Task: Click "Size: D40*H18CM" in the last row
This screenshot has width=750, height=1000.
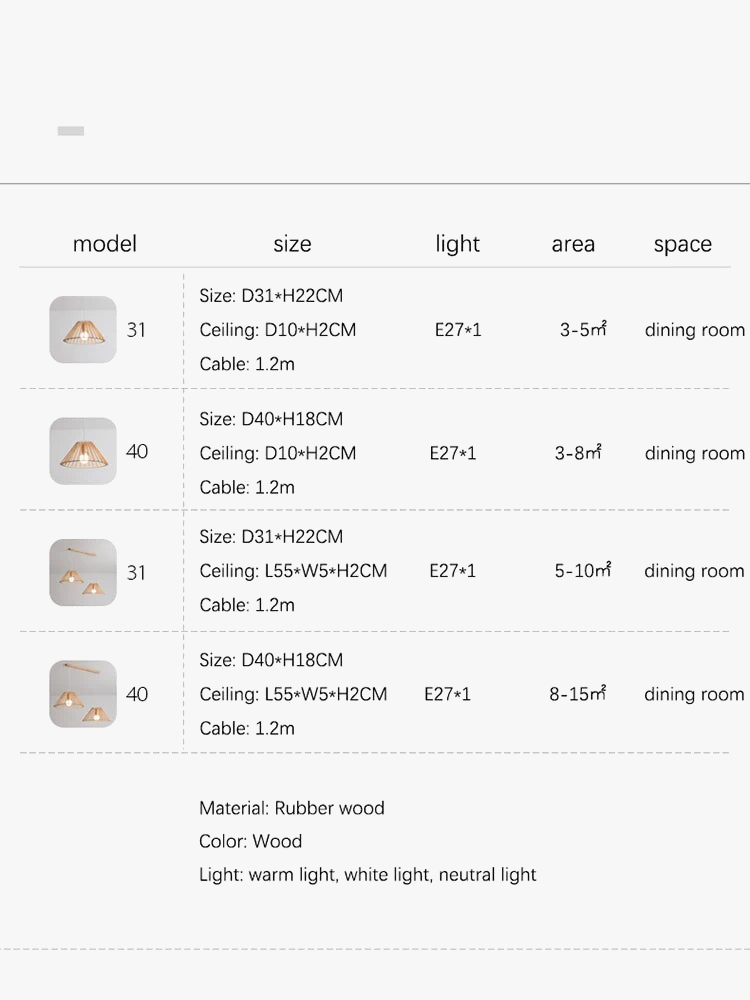Action: pyautogui.click(x=271, y=660)
